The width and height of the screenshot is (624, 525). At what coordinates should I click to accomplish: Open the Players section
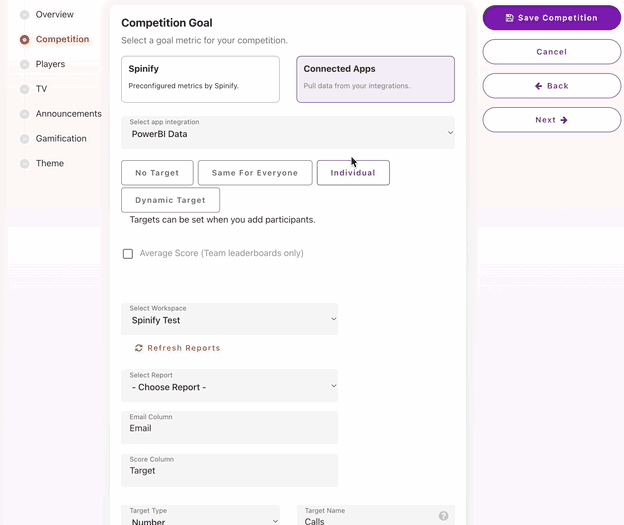tap(50, 64)
